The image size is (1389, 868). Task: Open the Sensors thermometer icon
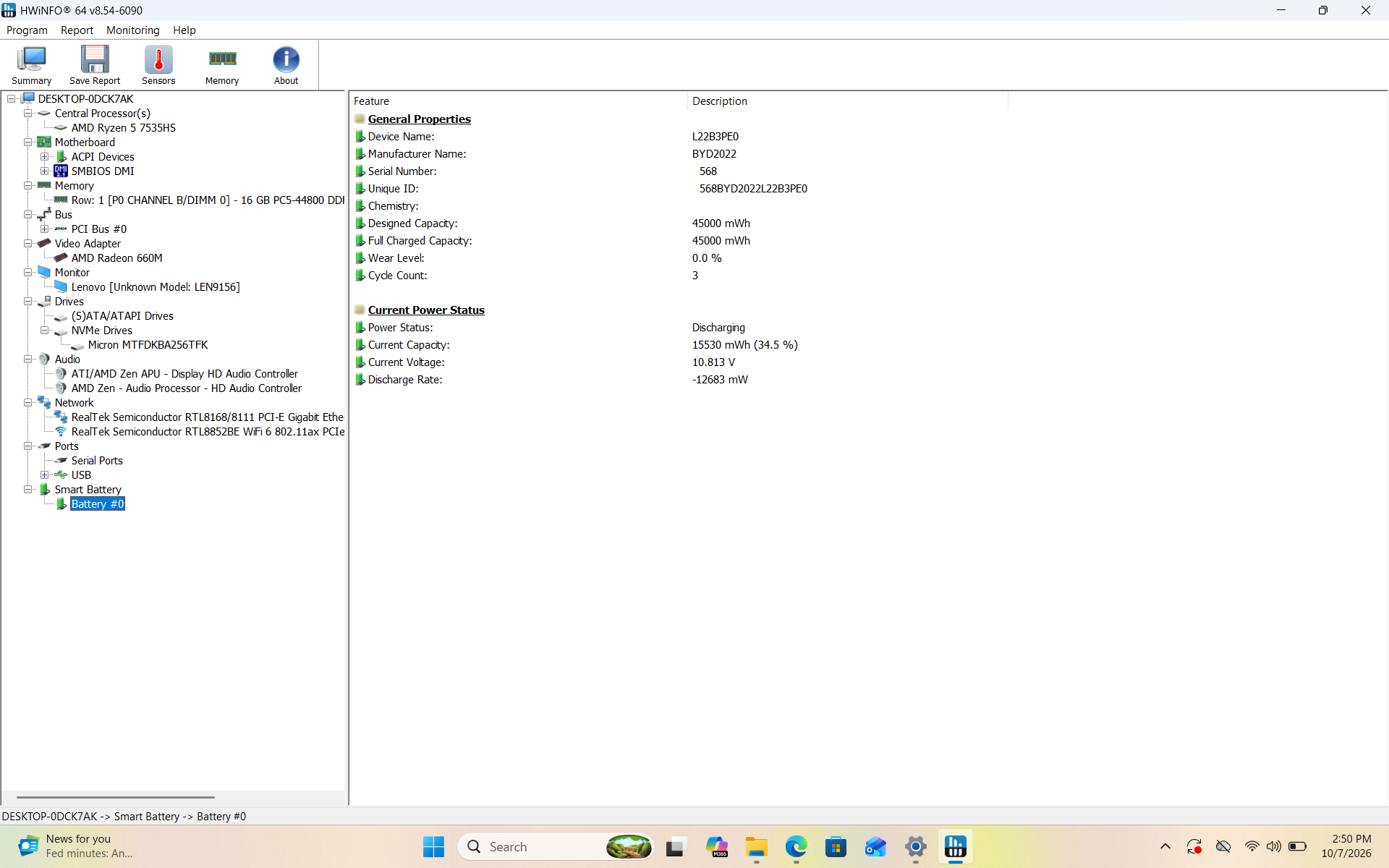coord(158,65)
